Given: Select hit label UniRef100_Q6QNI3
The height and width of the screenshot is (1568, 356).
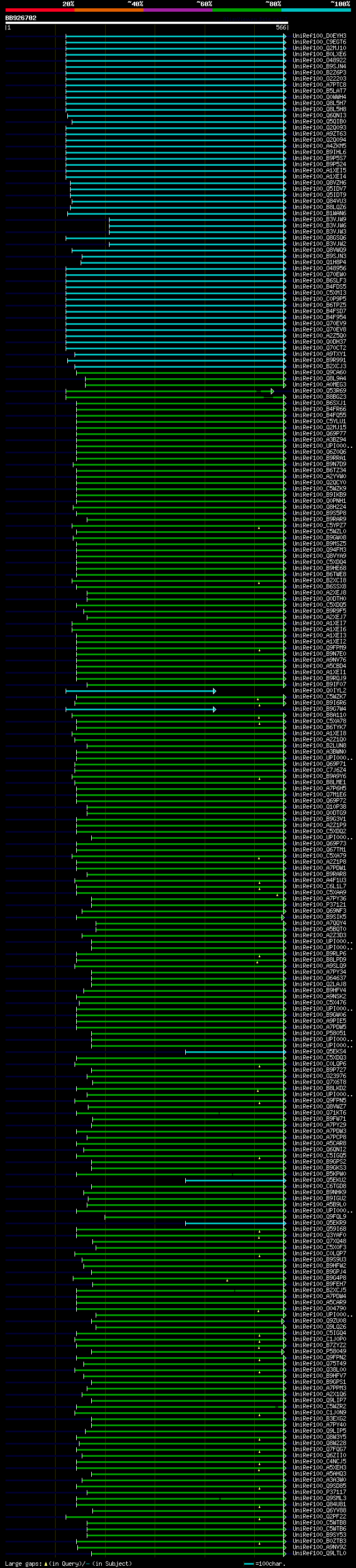Looking at the screenshot, I should tap(319, 116).
